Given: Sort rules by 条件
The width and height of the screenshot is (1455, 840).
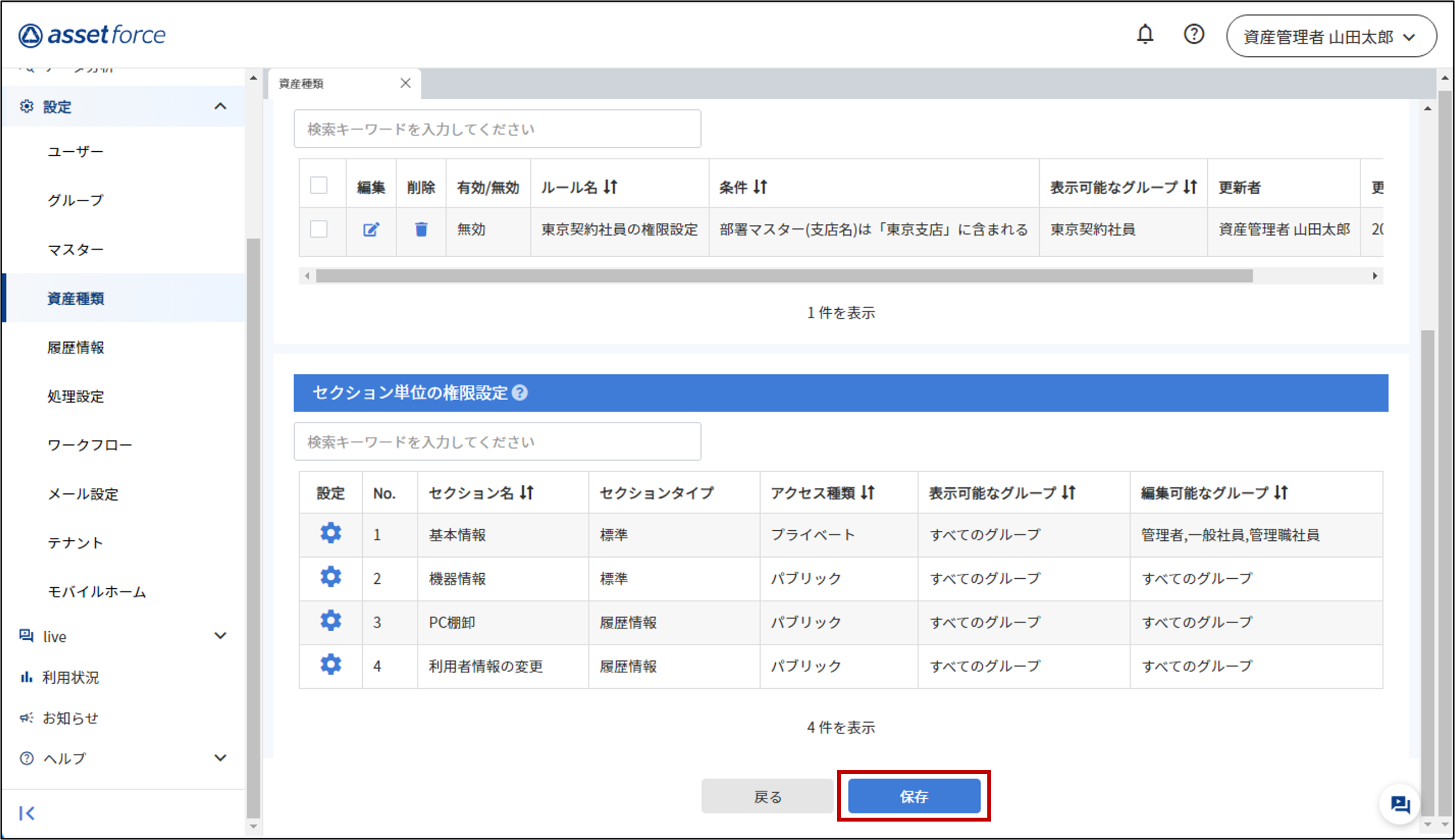Looking at the screenshot, I should click(x=760, y=186).
